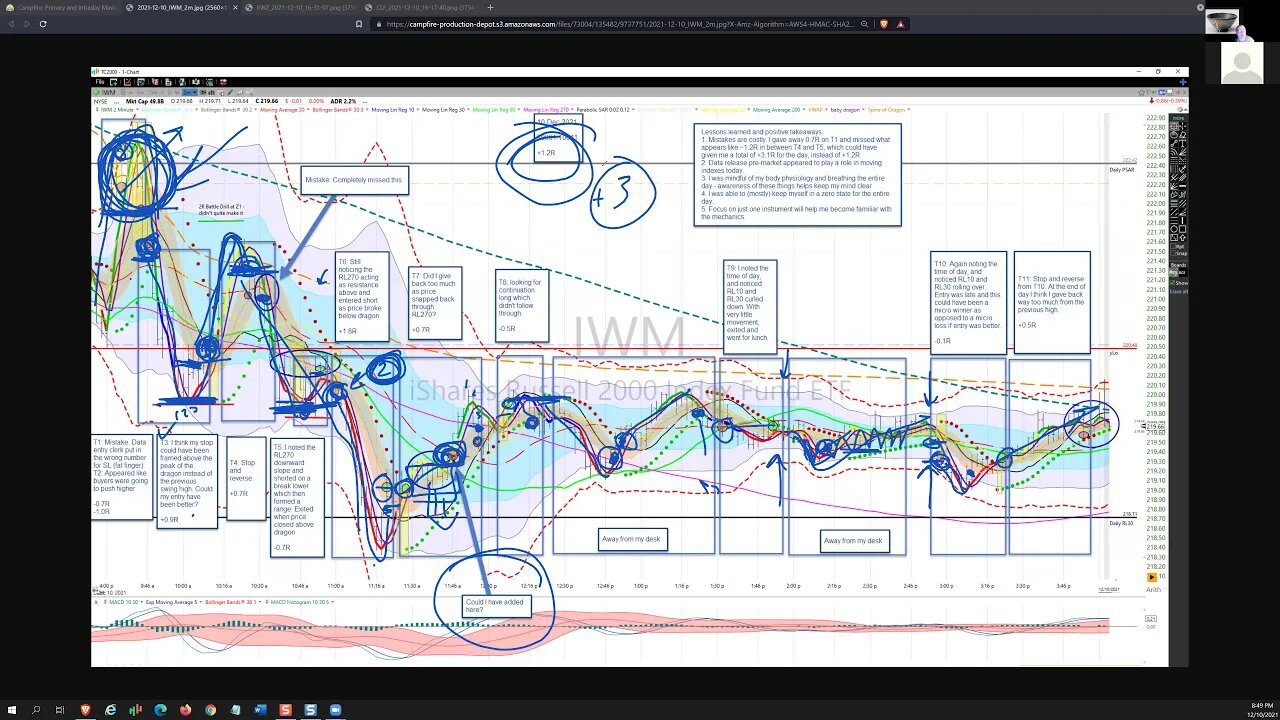Go back in browser history
Screen dimensions: 1280x720
point(11,23)
